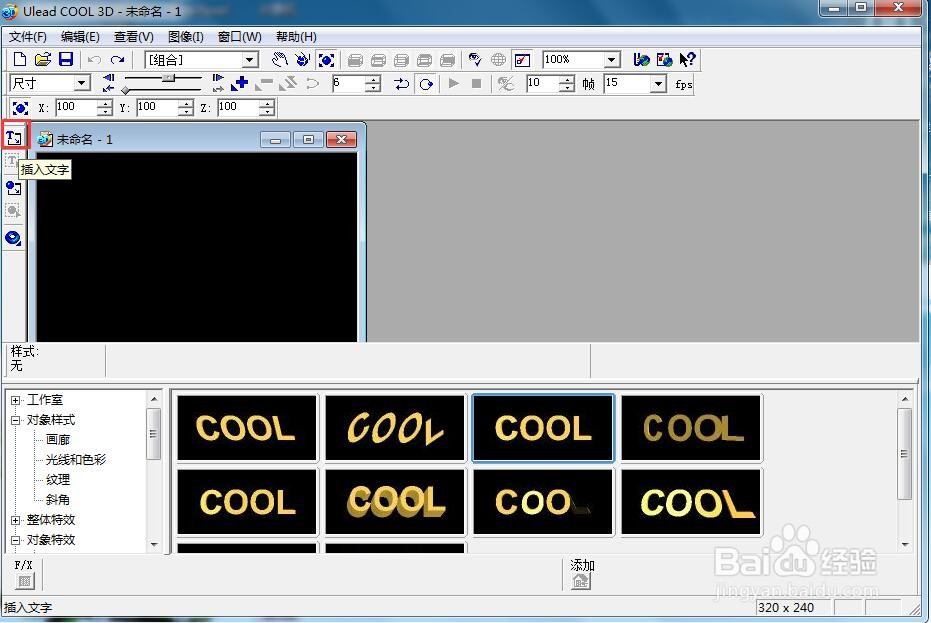Expand the 工作室 tree node

pyautogui.click(x=15, y=400)
